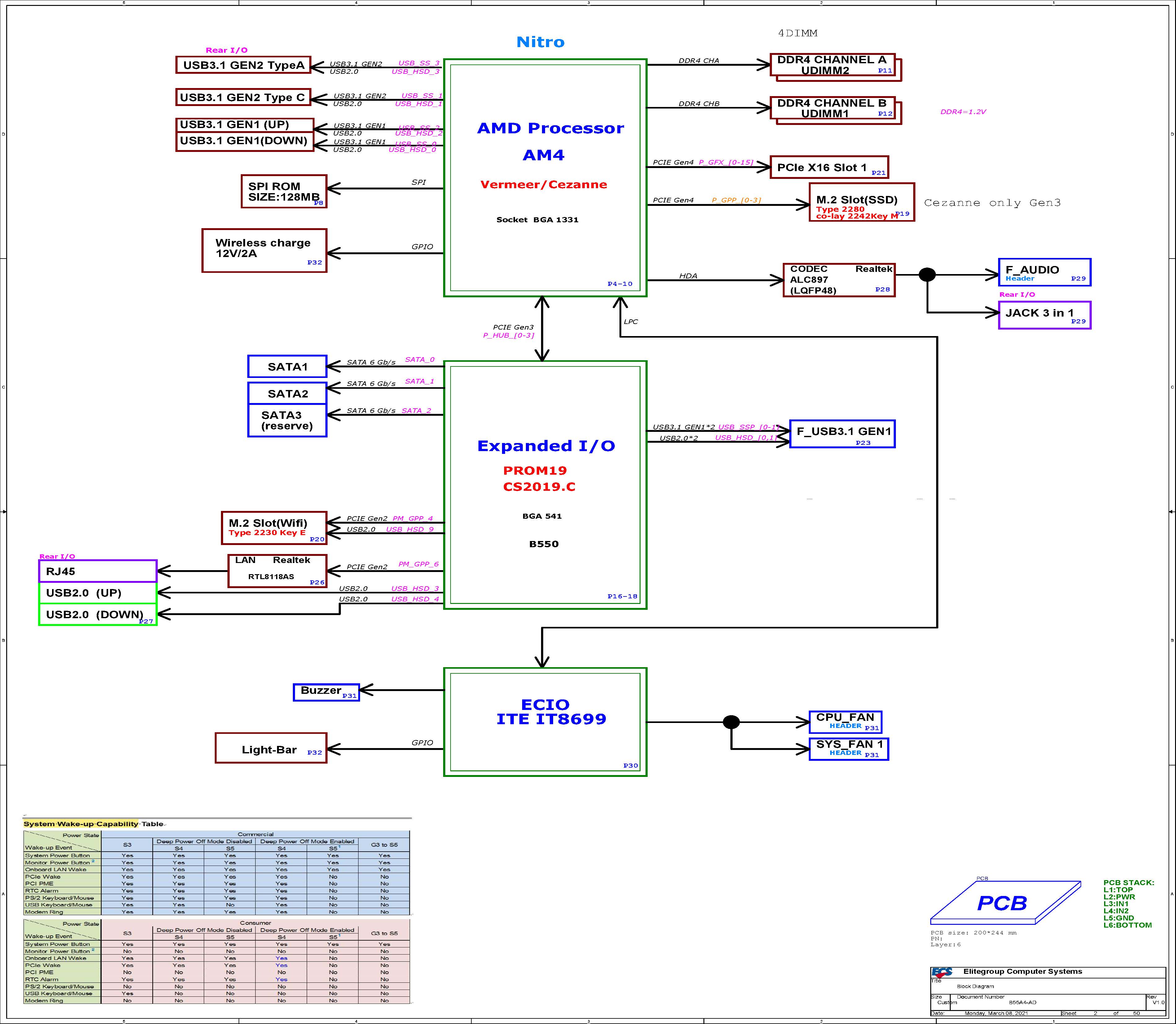Select the USB2.0 (DOWN) box
The image size is (1176, 1024).
tap(98, 614)
